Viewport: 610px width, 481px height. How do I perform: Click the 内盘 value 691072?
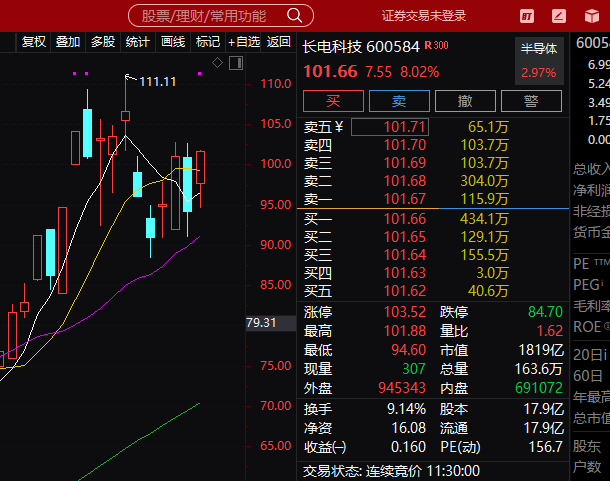tap(539, 388)
